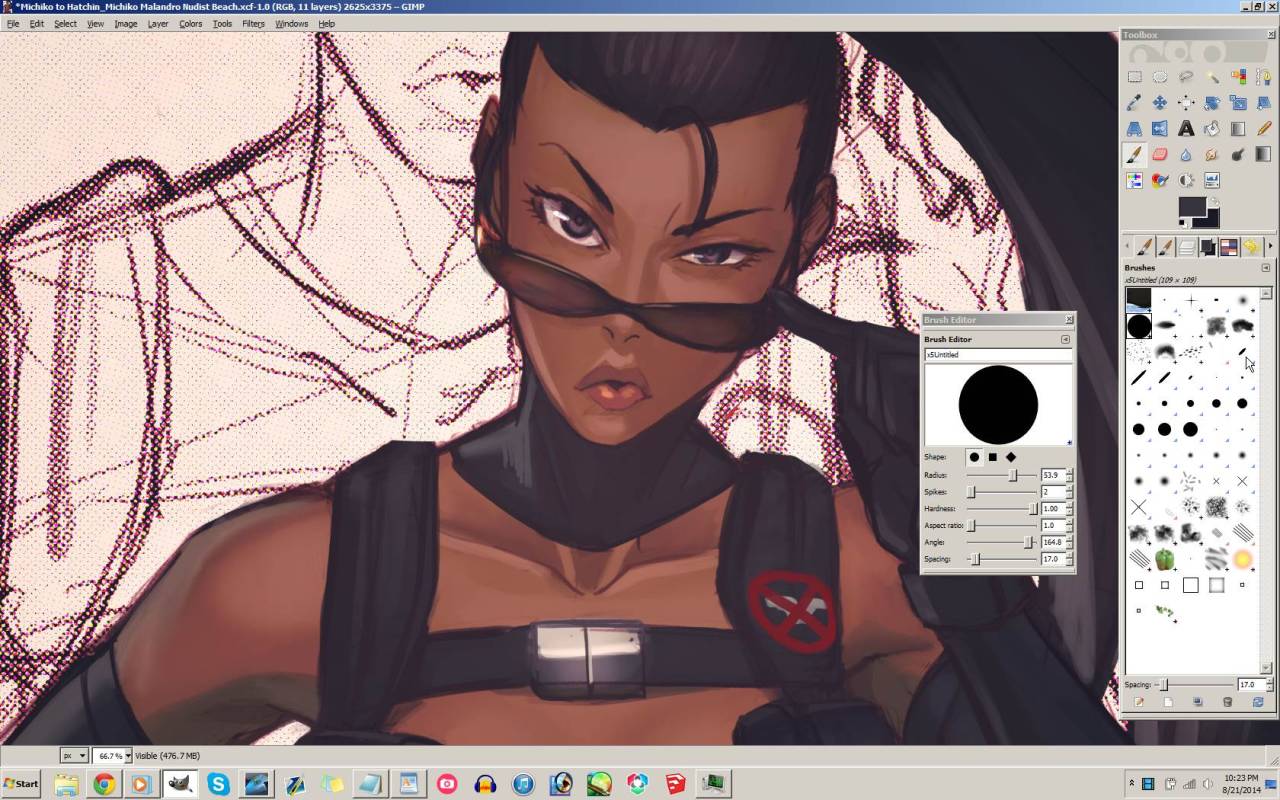
Task: Click the duplicate brush icon
Action: pyautogui.click(x=1197, y=702)
